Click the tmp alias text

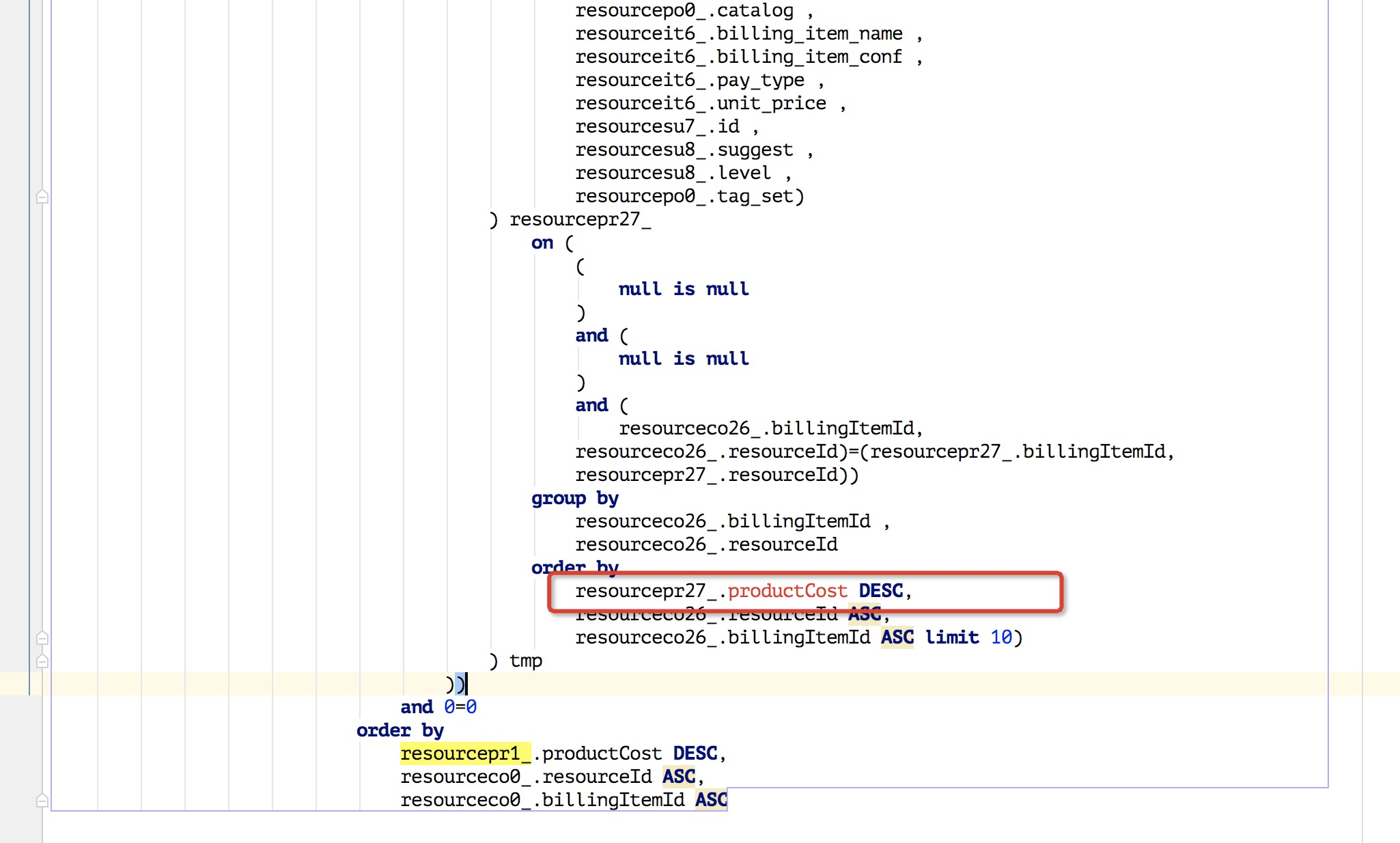click(x=526, y=660)
